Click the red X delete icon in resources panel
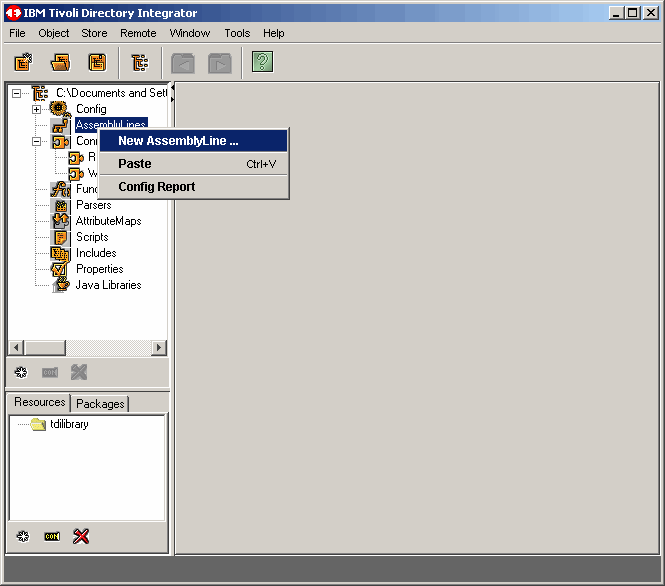This screenshot has width=665, height=586. coord(81,536)
